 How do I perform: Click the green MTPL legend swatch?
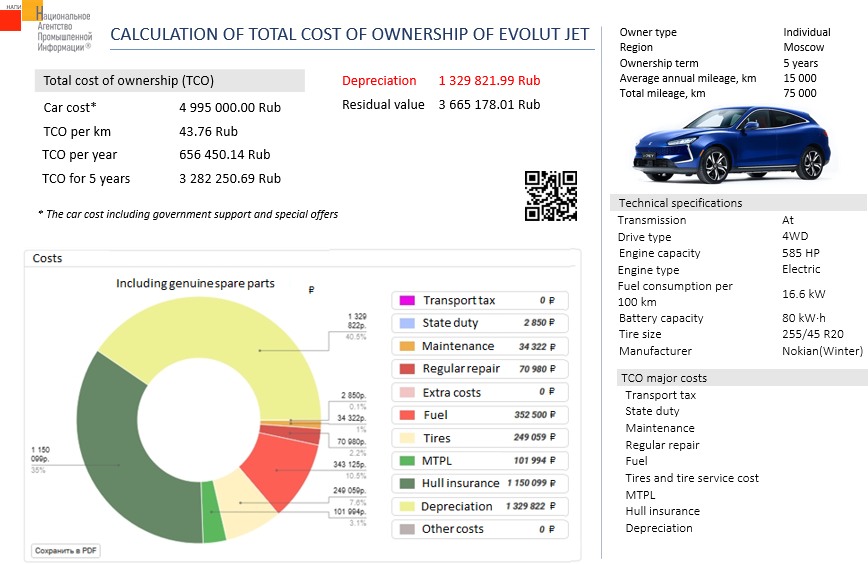[407, 460]
